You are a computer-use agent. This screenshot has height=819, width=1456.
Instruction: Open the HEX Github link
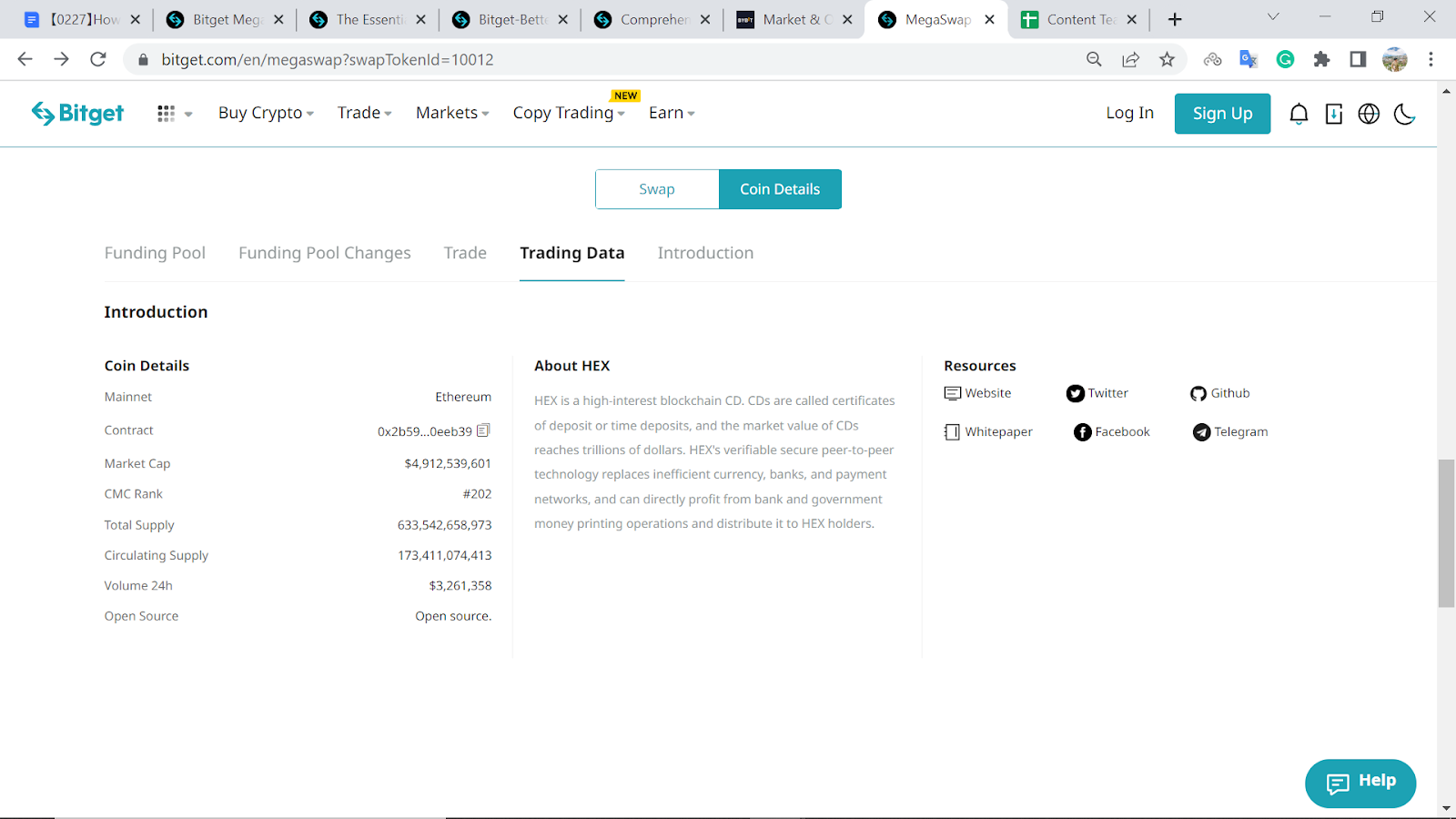click(1219, 393)
